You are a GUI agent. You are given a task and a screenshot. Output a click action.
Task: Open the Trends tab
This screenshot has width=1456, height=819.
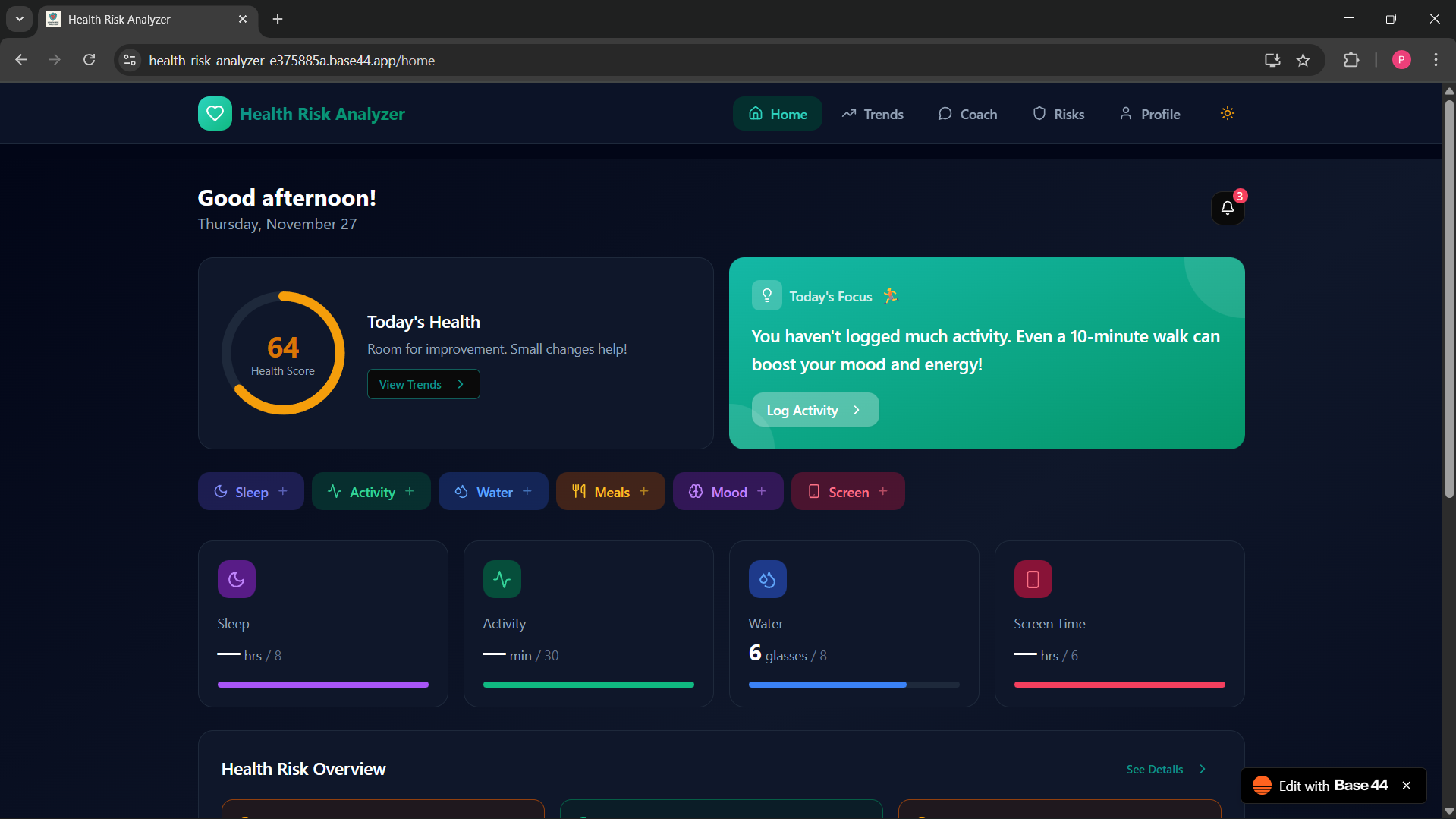coord(873,114)
